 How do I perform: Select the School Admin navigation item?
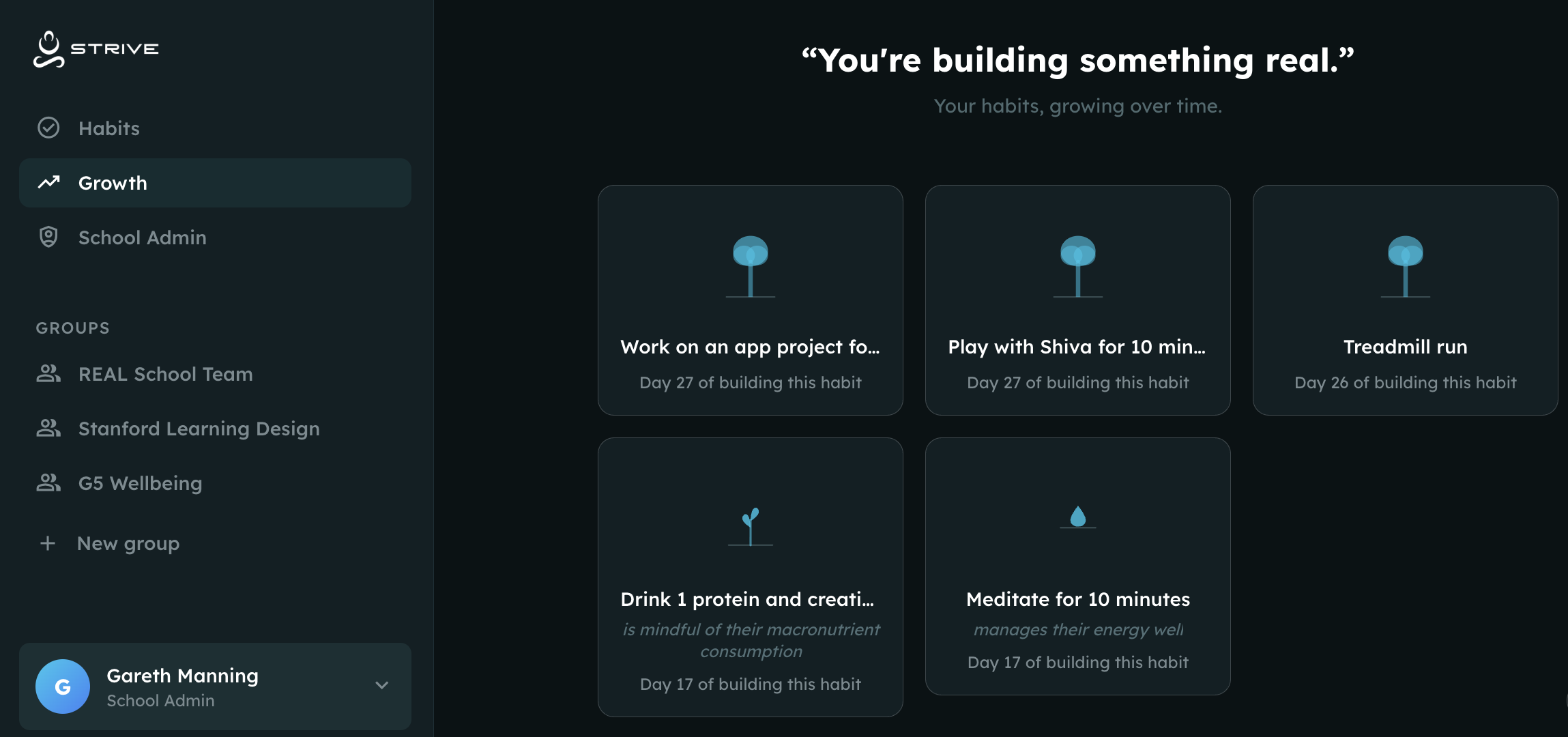142,237
